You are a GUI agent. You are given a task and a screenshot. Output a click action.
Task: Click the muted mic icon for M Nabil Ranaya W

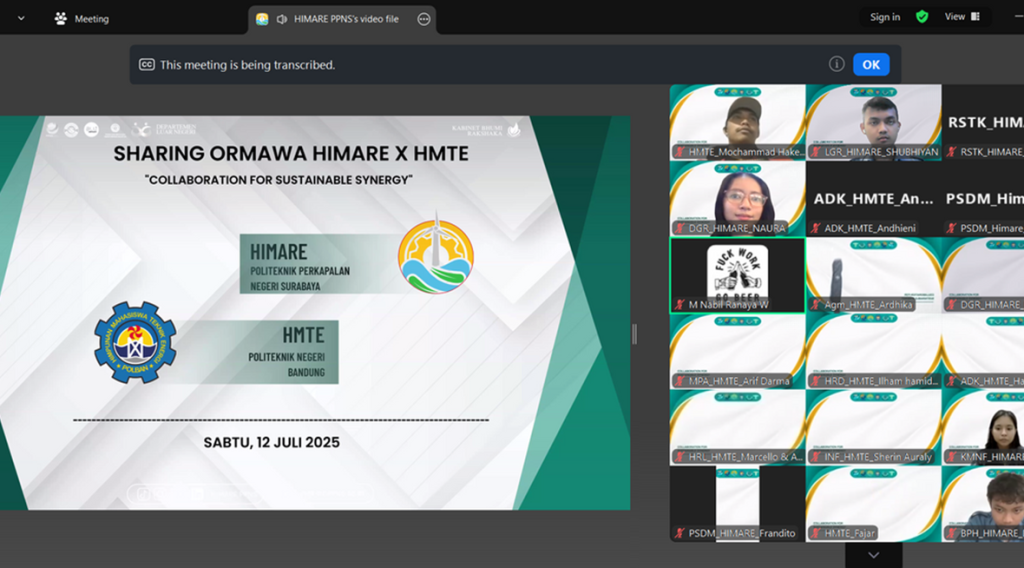pyautogui.click(x=680, y=304)
